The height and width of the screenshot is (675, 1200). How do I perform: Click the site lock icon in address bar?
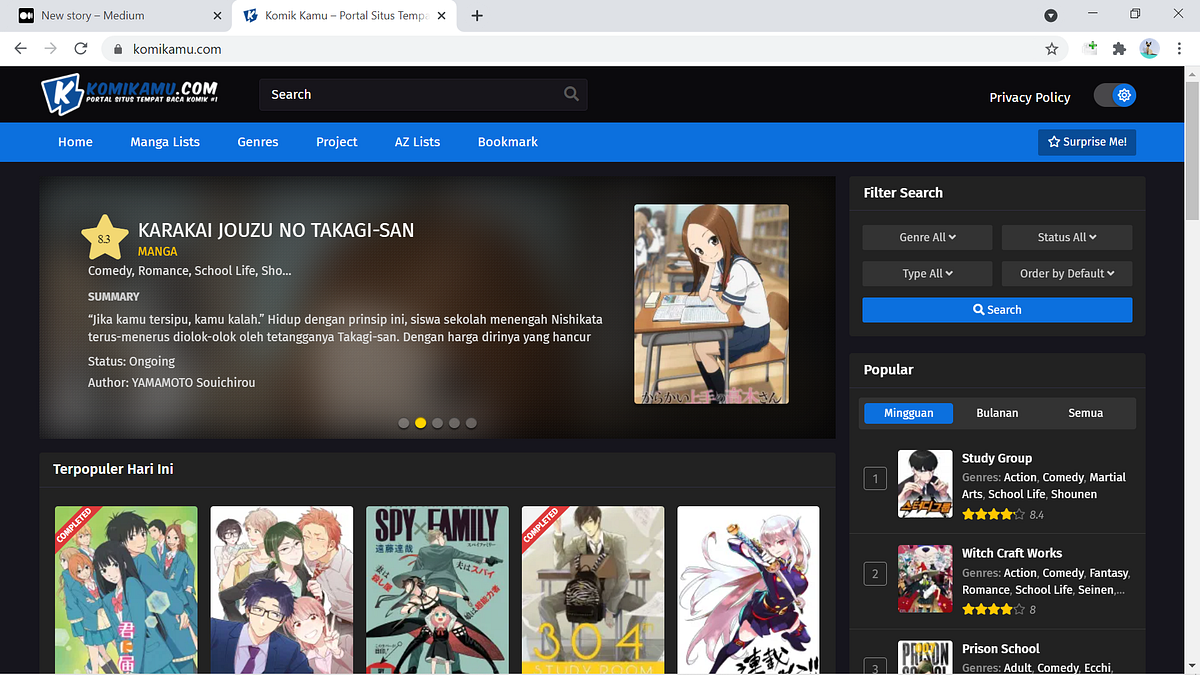118,49
